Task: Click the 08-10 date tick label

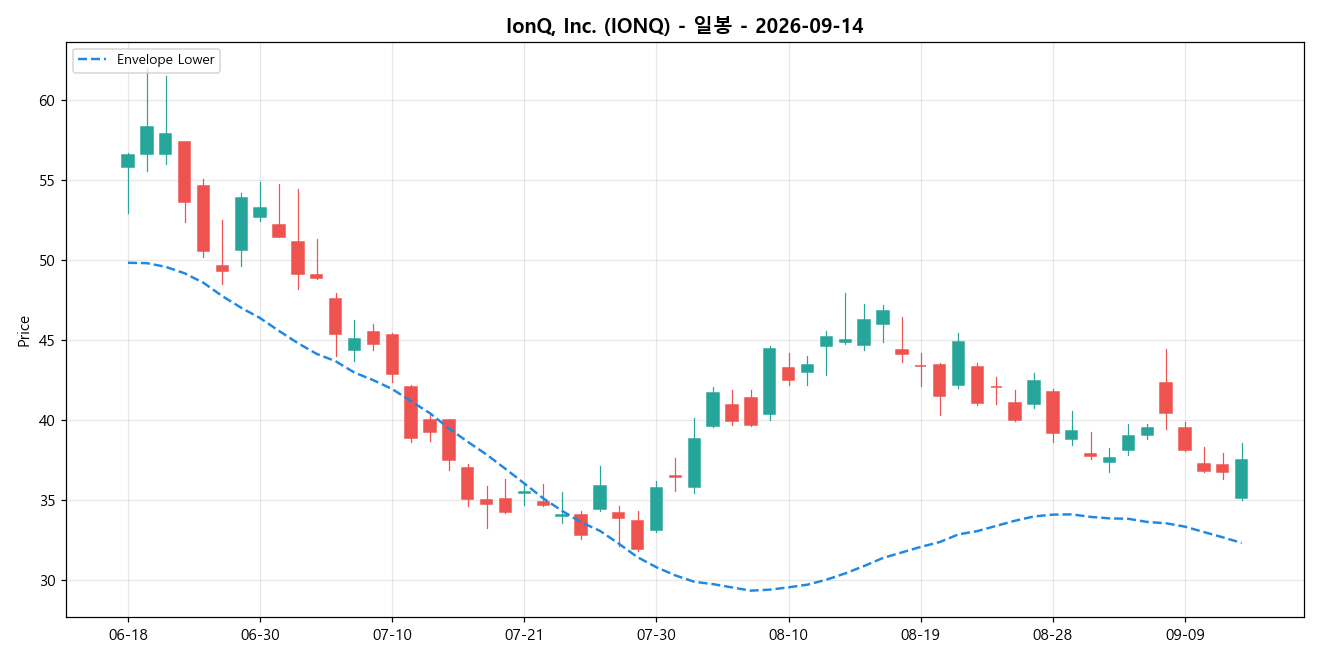Action: coord(788,635)
